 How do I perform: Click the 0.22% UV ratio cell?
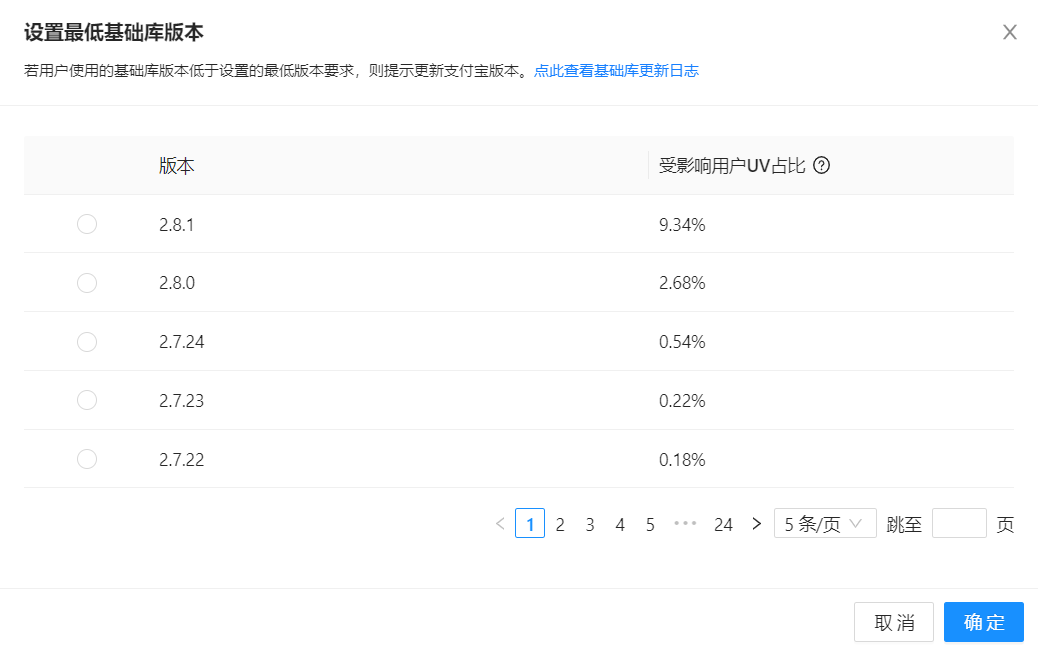click(682, 401)
